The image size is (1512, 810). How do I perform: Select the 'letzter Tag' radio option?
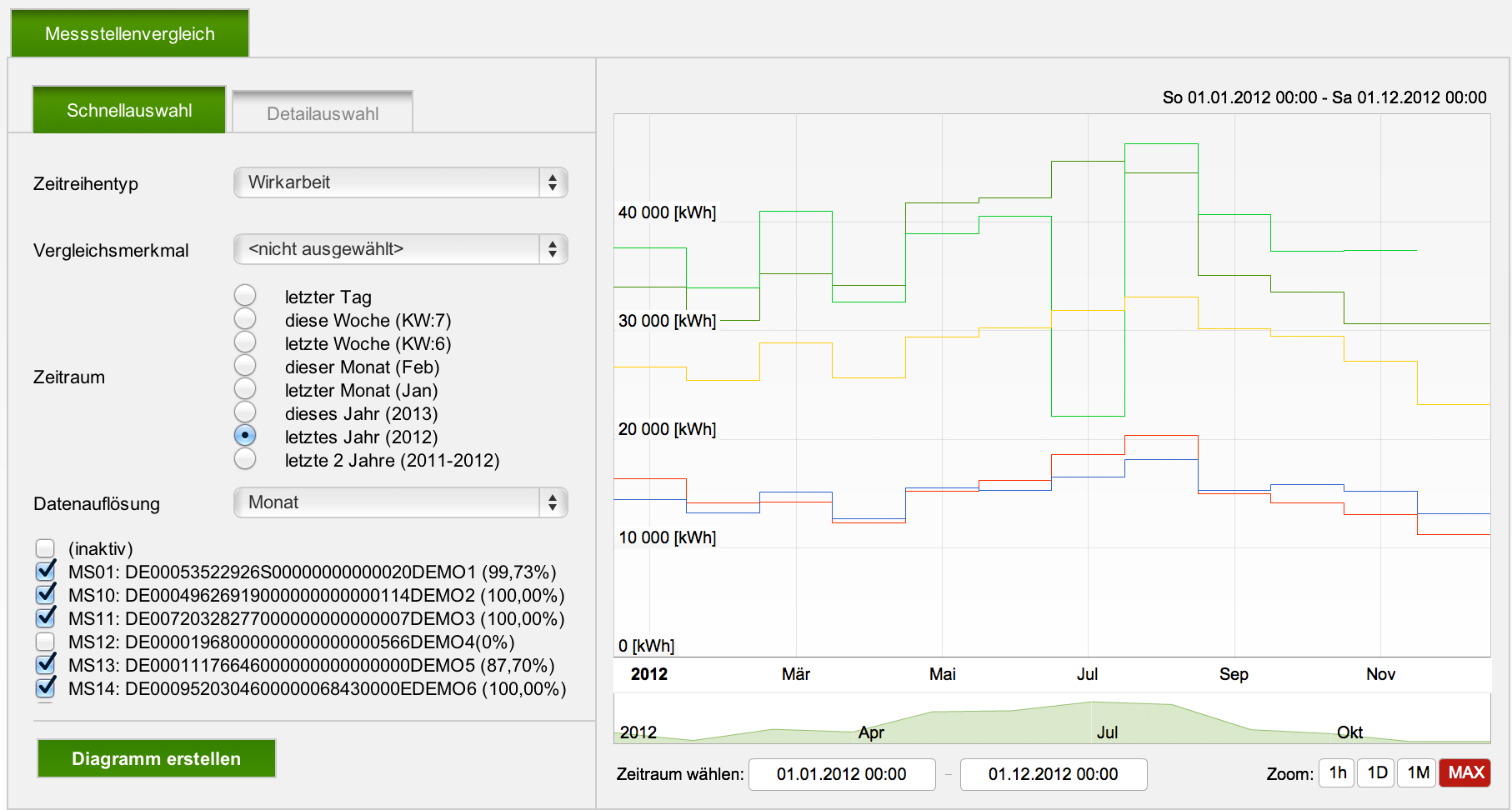[x=245, y=296]
